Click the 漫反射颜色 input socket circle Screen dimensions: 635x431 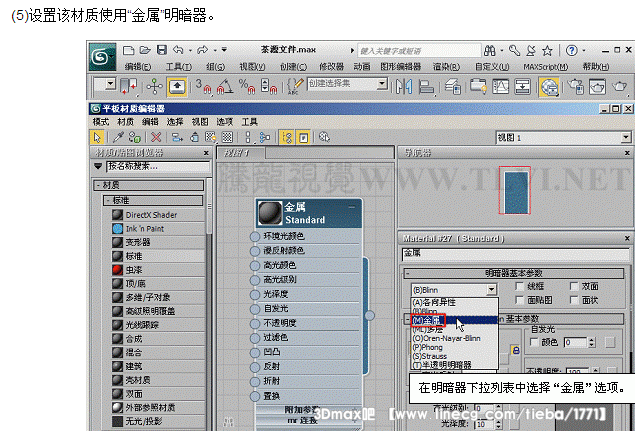point(255,251)
